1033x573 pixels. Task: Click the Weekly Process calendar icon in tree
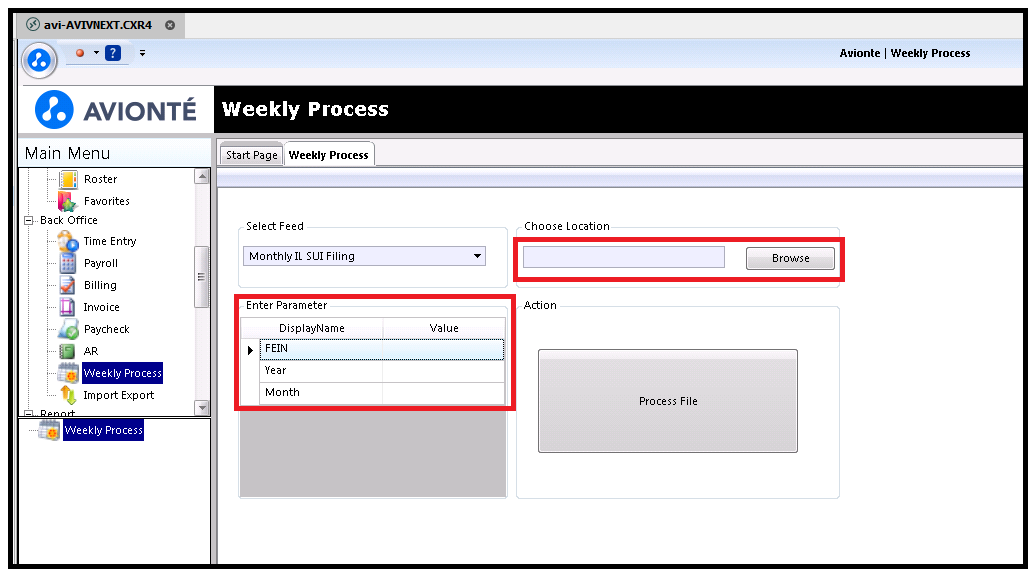(x=68, y=373)
